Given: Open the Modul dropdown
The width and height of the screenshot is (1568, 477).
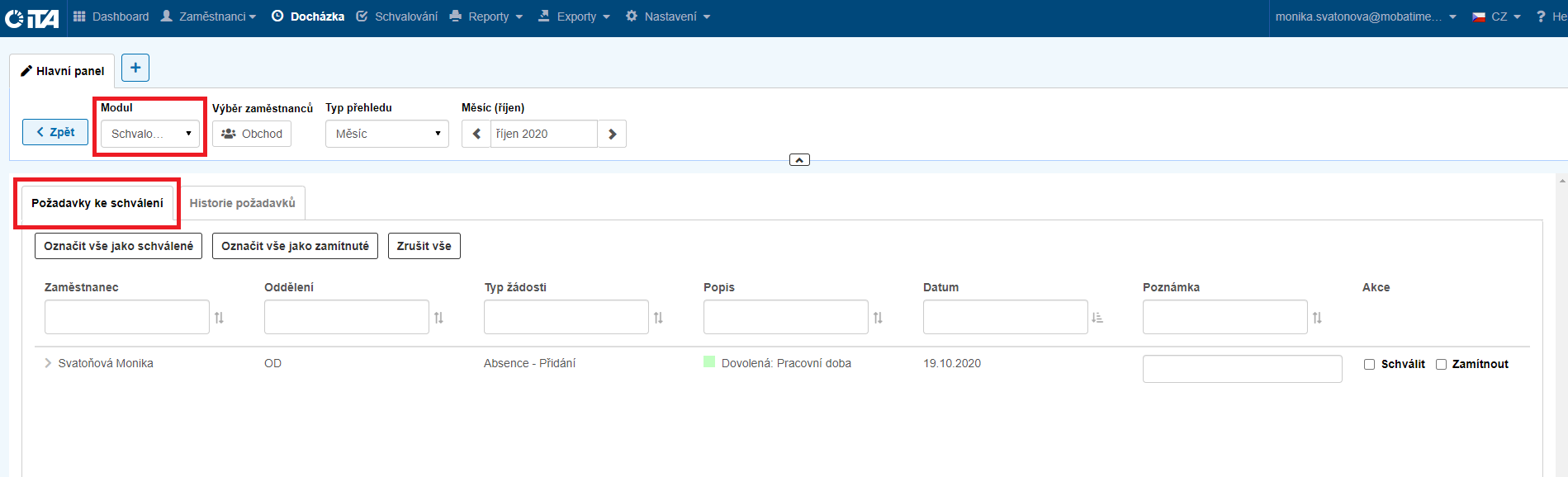Looking at the screenshot, I should tap(150, 134).
